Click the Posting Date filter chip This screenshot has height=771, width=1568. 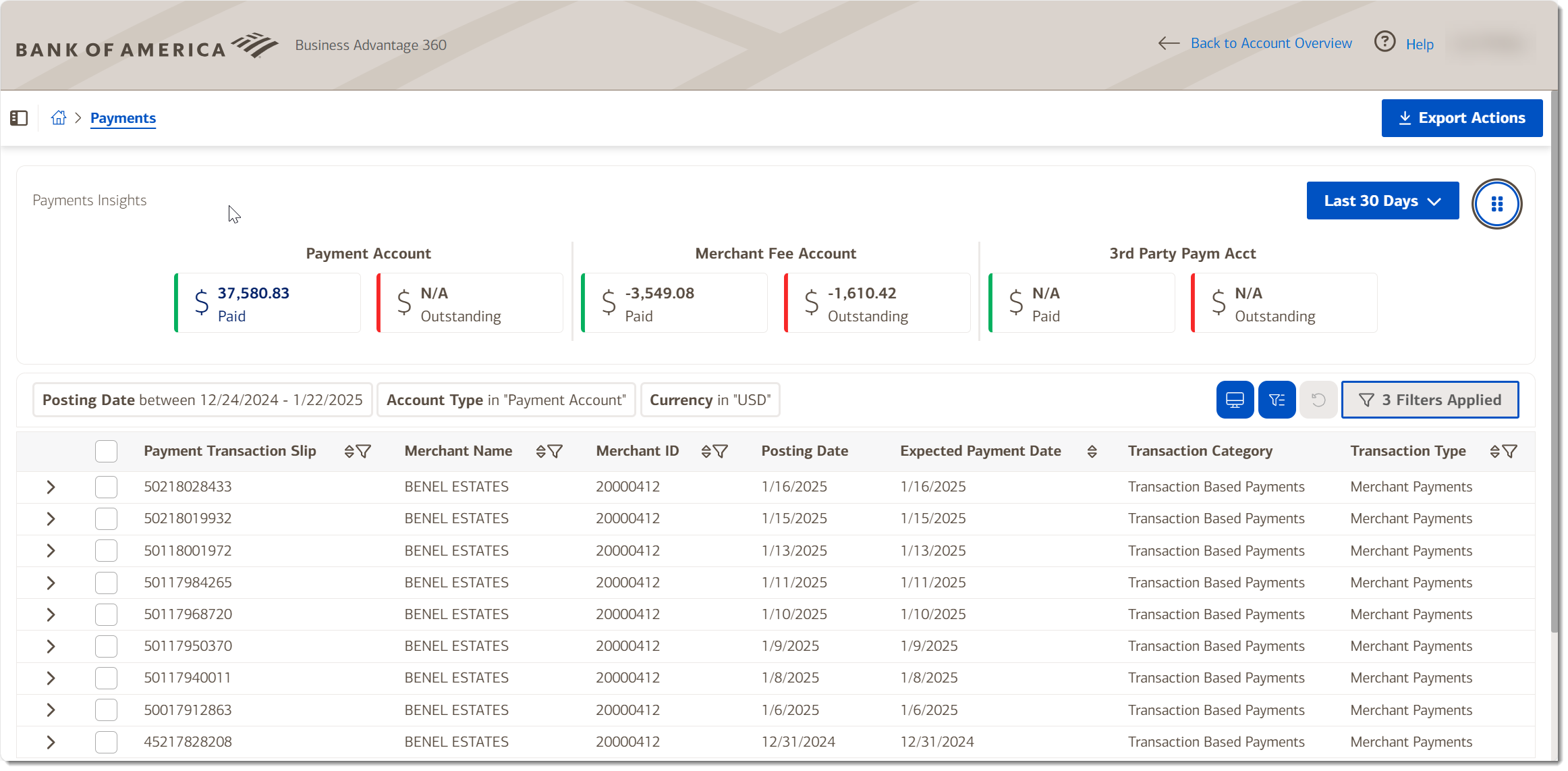pos(202,400)
